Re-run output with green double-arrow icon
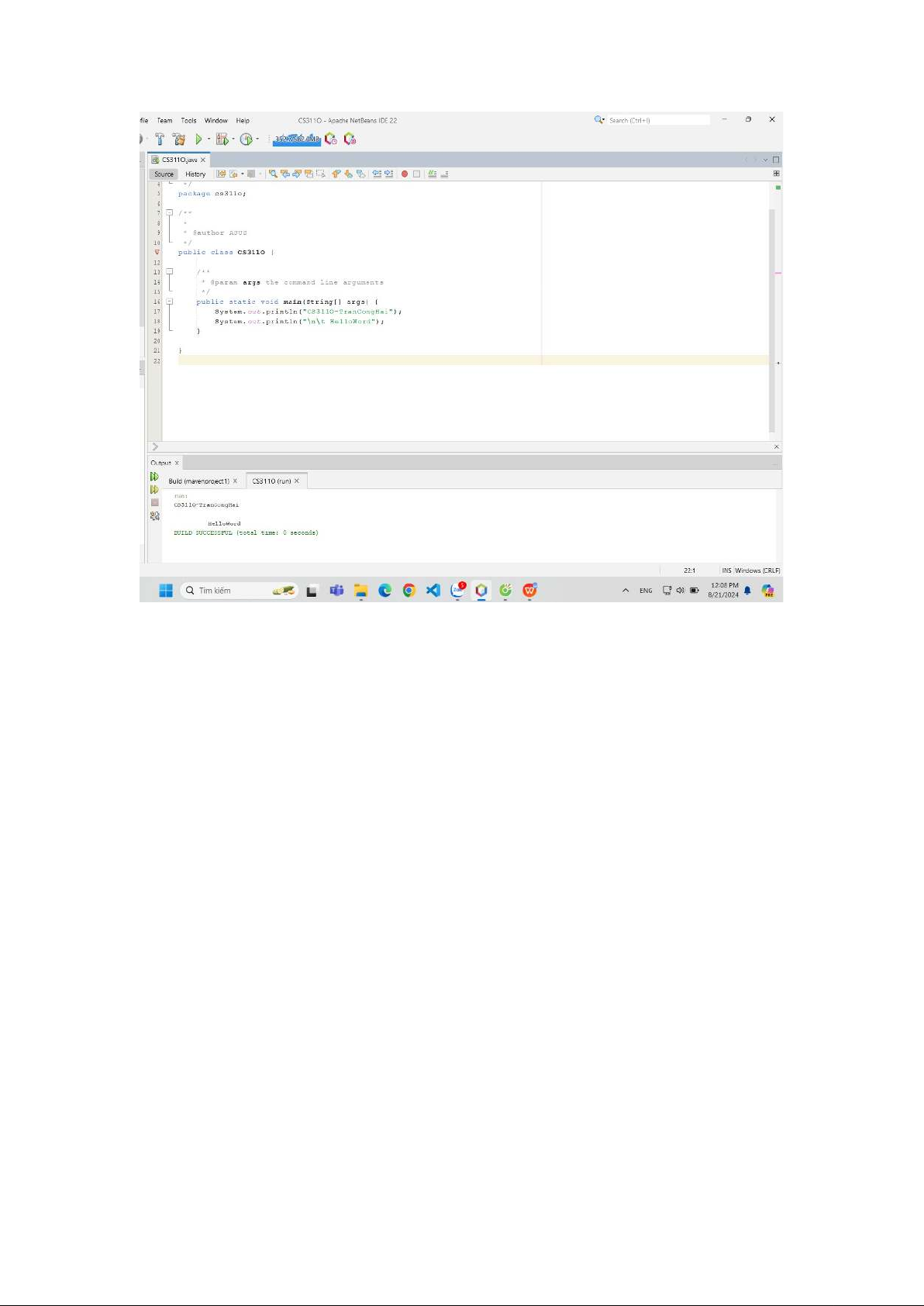 154,477
